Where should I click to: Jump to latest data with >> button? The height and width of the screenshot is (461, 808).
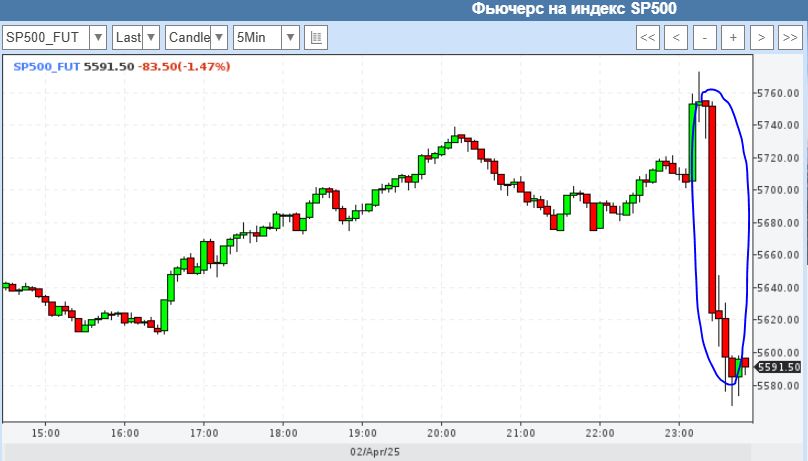click(x=790, y=38)
